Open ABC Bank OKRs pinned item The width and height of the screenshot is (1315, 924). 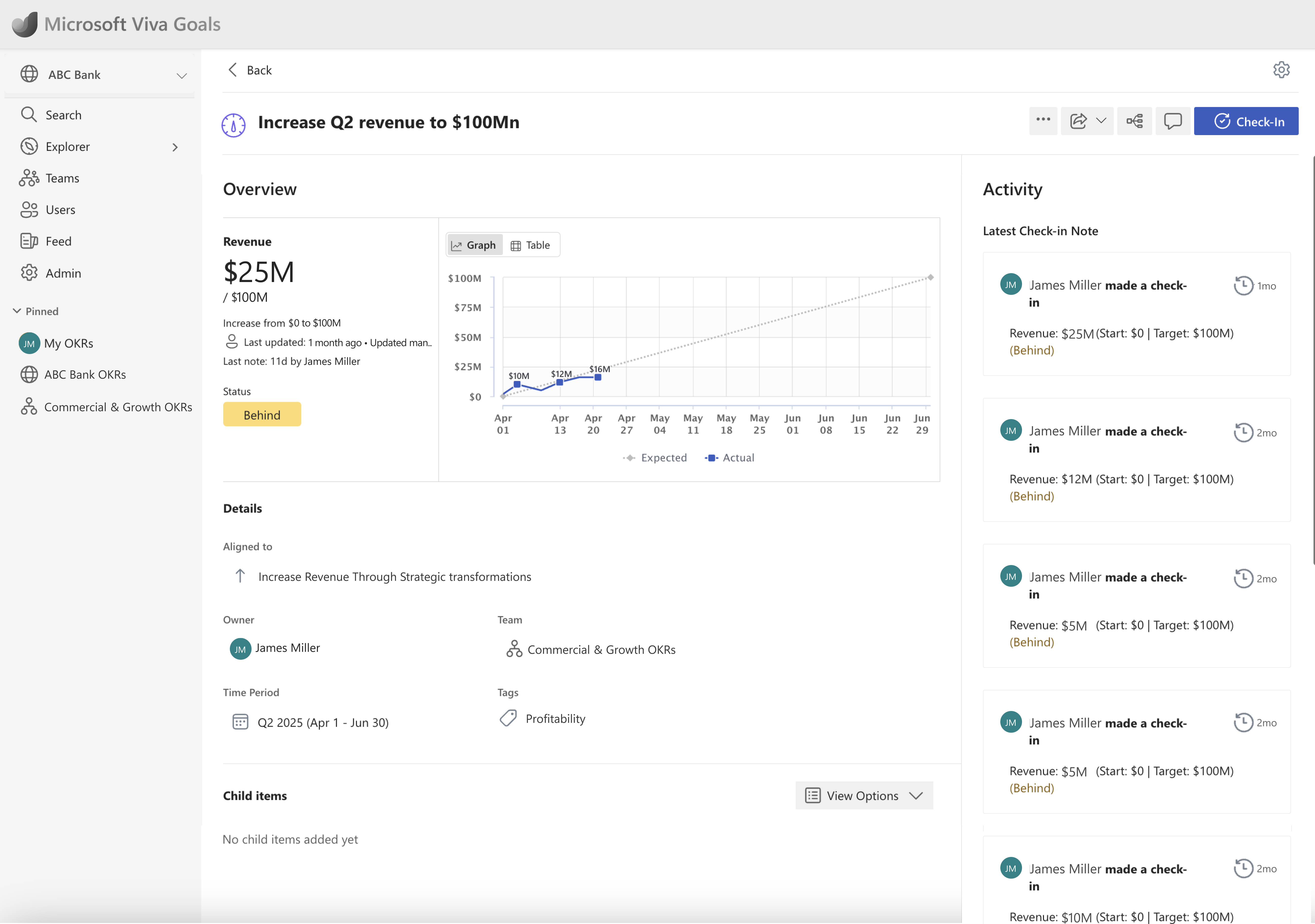[73, 374]
